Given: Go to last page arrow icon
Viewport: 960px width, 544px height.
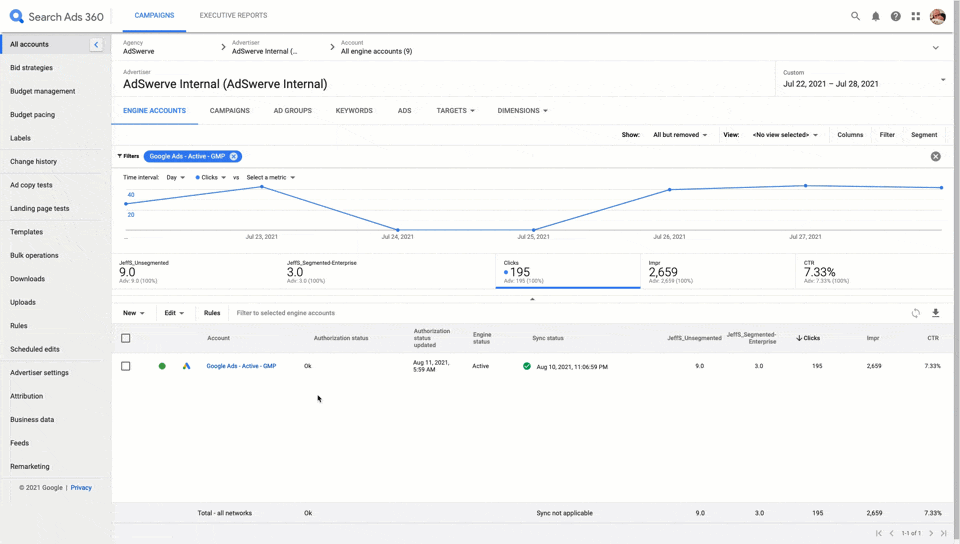Looking at the screenshot, I should pos(943,533).
